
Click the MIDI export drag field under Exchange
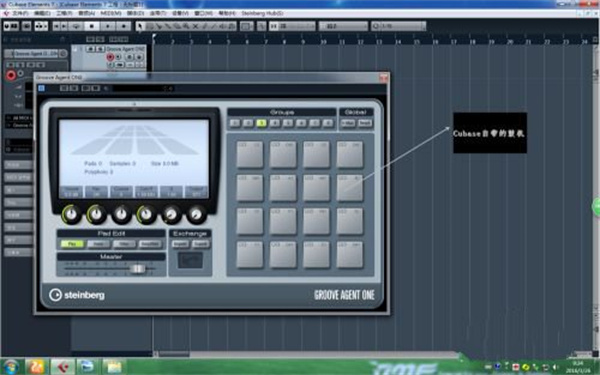pos(190,260)
